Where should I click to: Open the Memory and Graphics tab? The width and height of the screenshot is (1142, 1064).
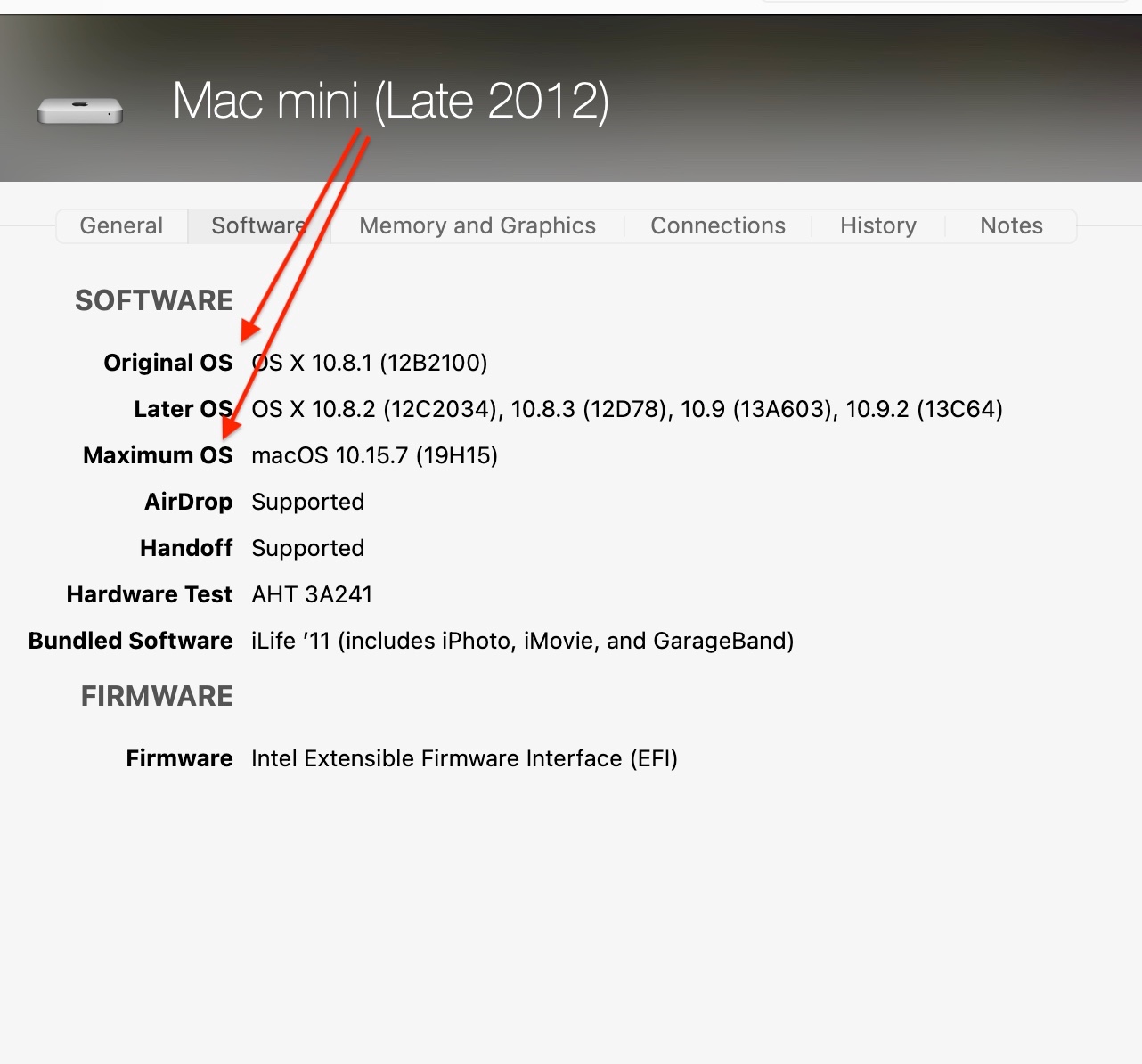click(x=477, y=226)
